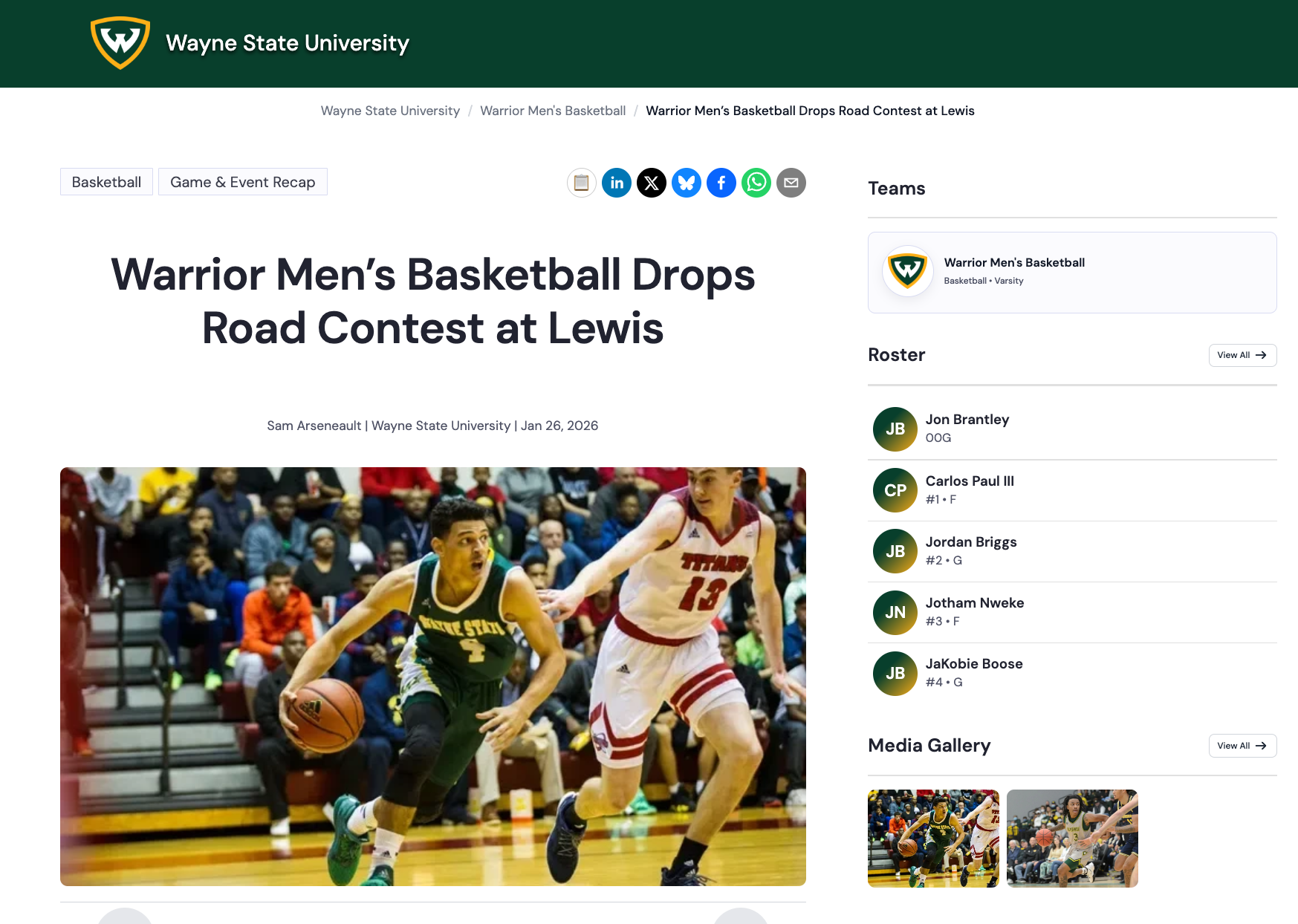
Task: Open the first Media Gallery thumbnail
Action: pyautogui.click(x=933, y=838)
